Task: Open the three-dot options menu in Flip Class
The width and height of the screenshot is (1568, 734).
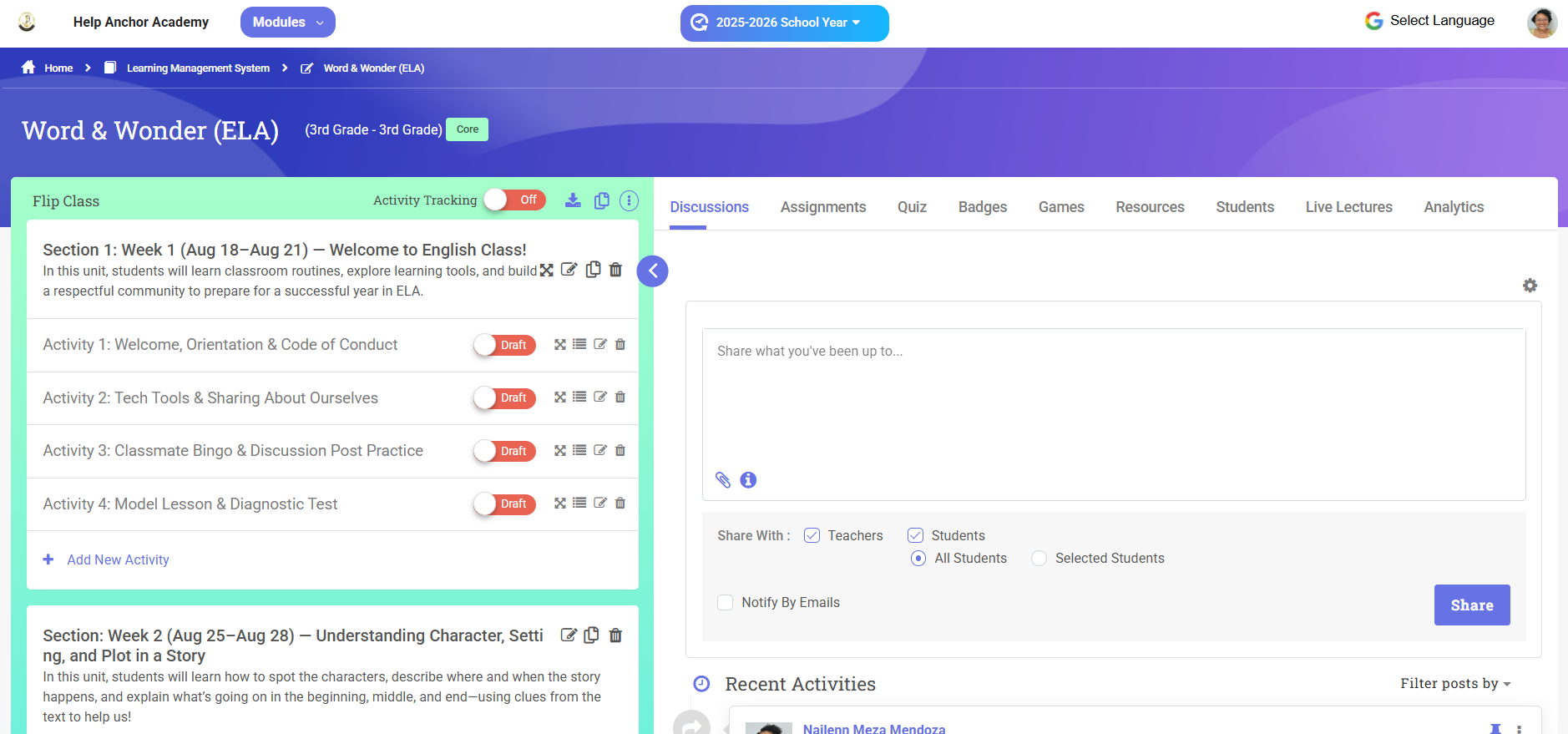Action: tap(630, 200)
